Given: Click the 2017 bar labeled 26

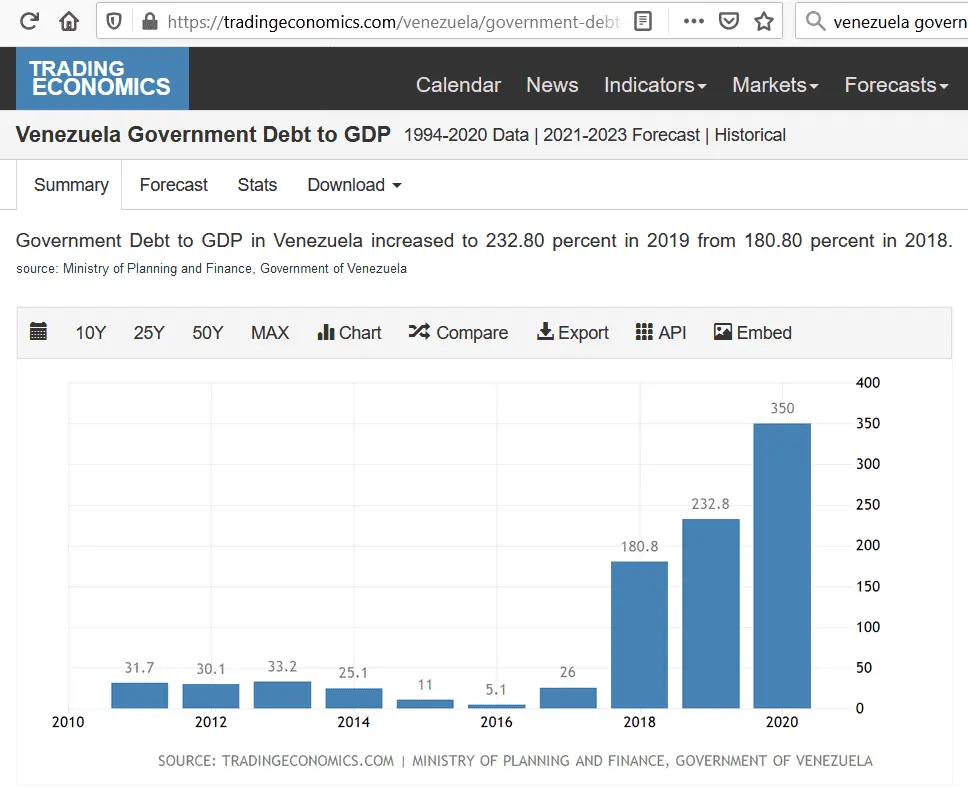Looking at the screenshot, I should point(568,697).
